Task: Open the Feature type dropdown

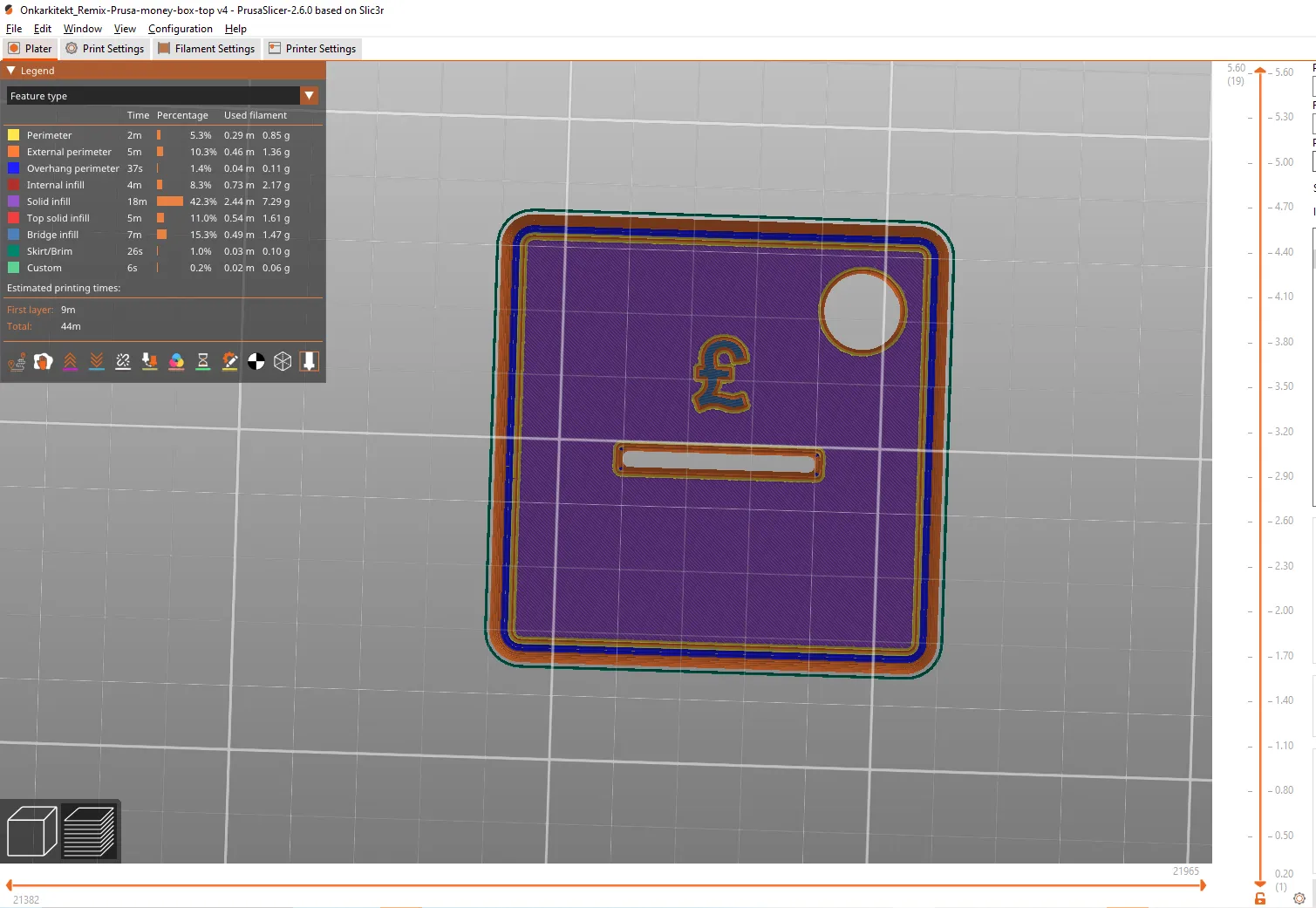Action: pos(309,96)
